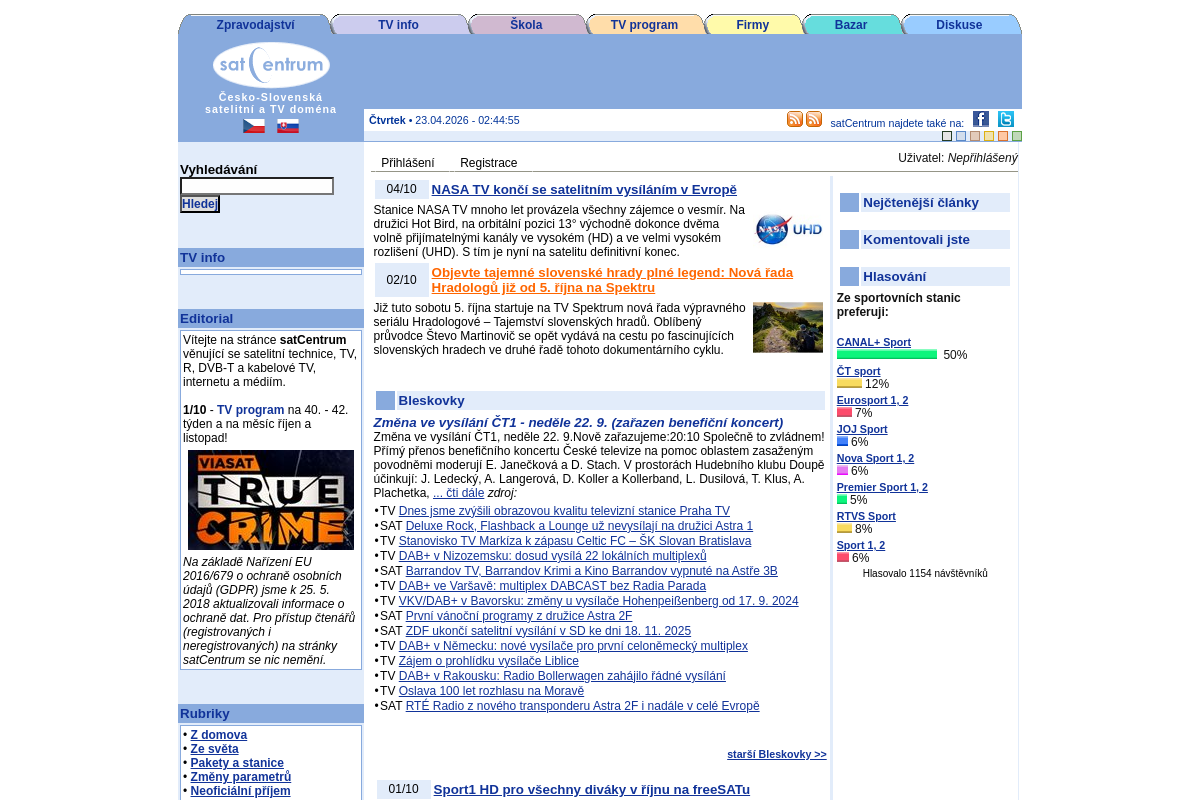1200x800 pixels.
Task: Click the first RSS feed icon
Action: (795, 120)
